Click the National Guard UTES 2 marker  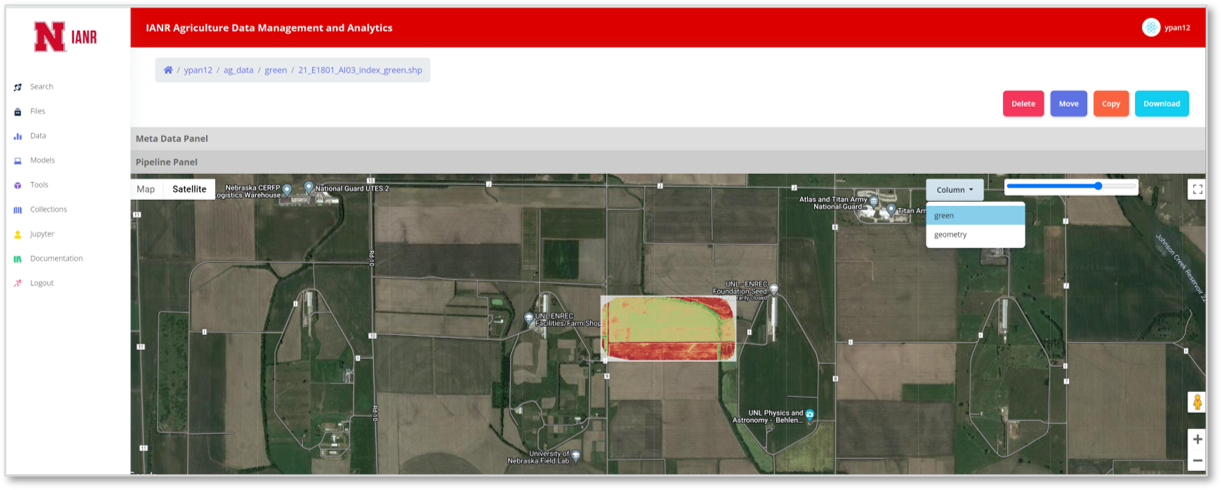[x=309, y=187]
